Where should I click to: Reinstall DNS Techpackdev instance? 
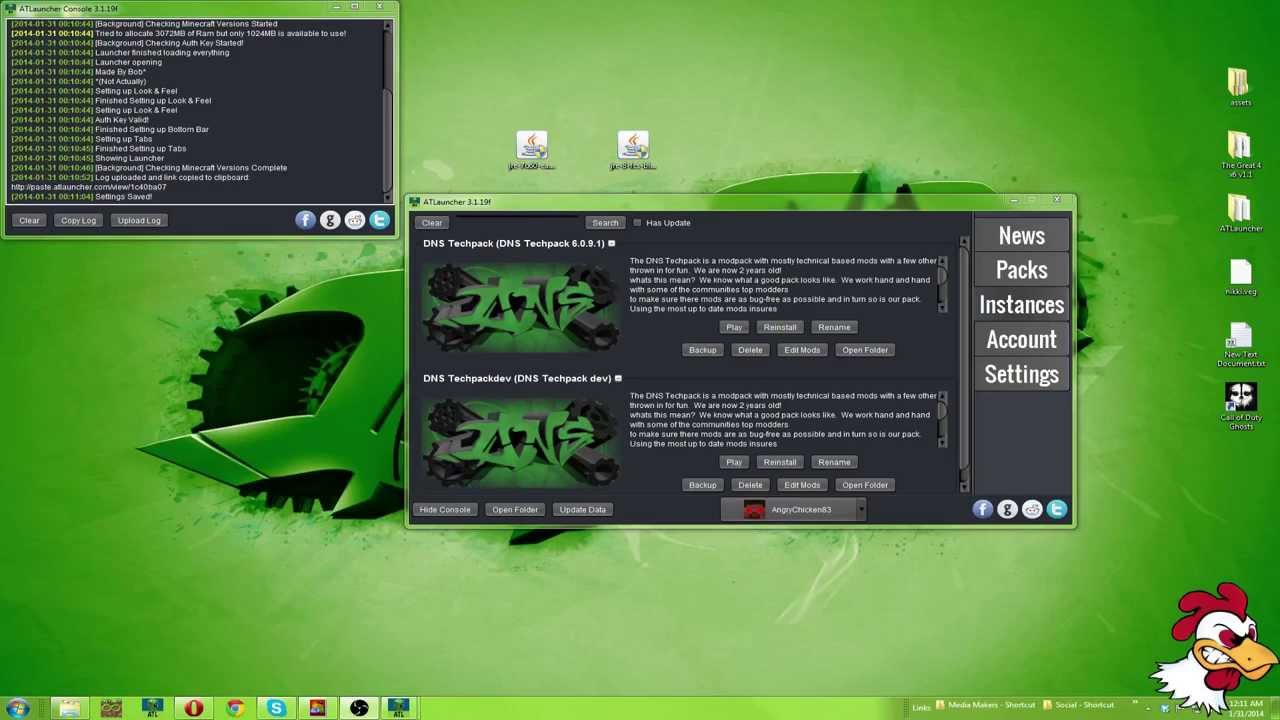(x=780, y=462)
